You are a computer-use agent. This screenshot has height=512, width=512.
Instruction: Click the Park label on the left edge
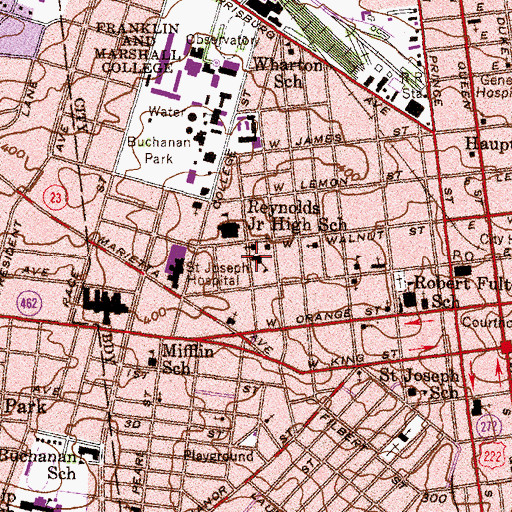[x=25, y=406]
